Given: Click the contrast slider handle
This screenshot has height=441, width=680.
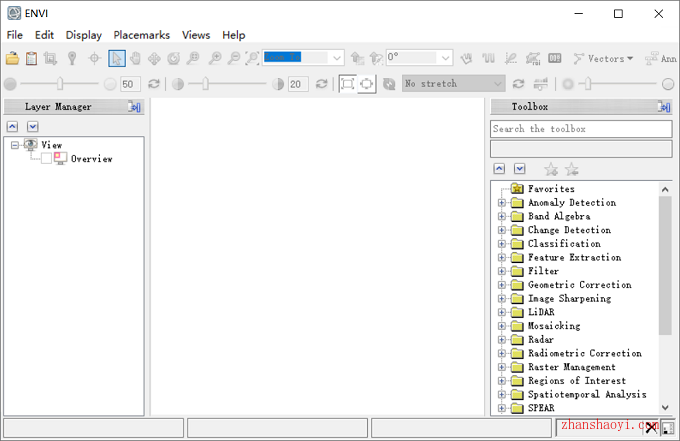Looking at the screenshot, I should [x=205, y=84].
